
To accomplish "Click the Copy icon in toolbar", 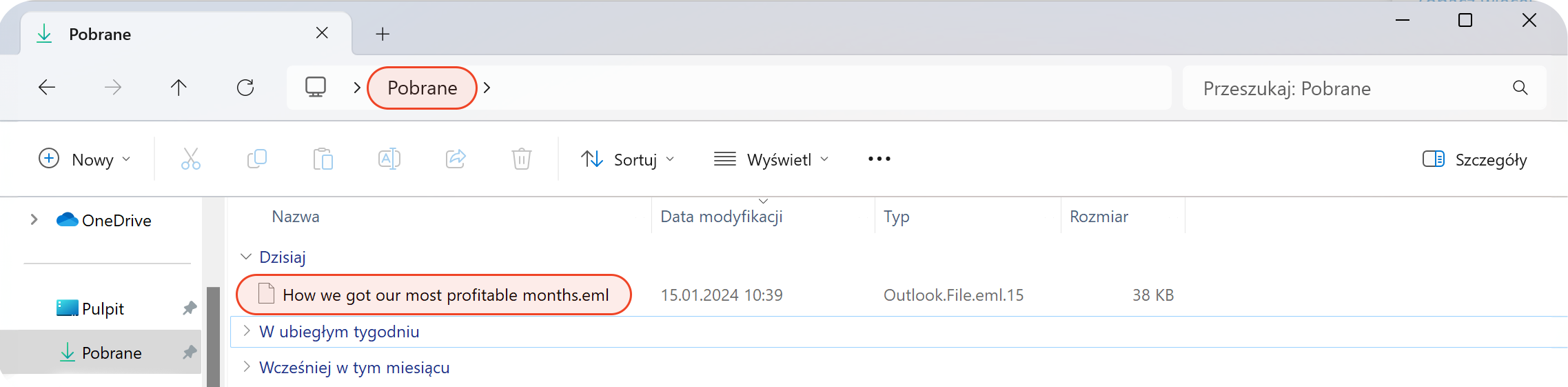I will point(257,159).
